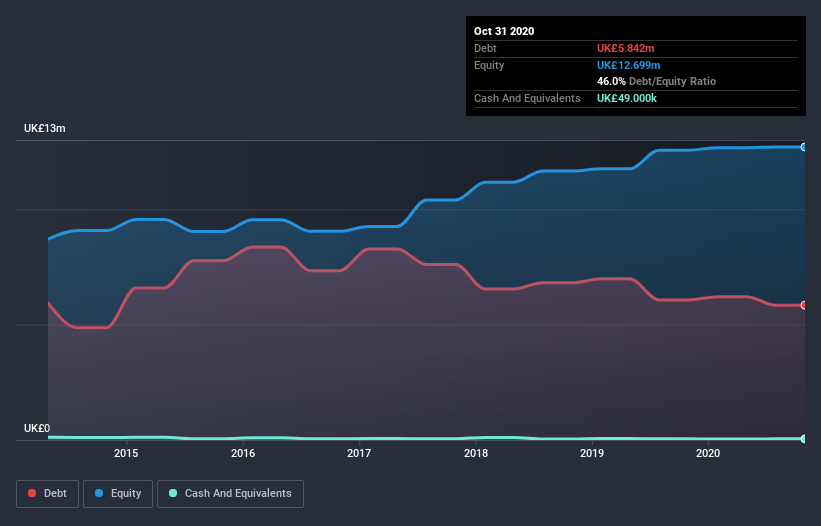821x526 pixels.
Task: Click the 2020 x-axis label
Action: [708, 453]
